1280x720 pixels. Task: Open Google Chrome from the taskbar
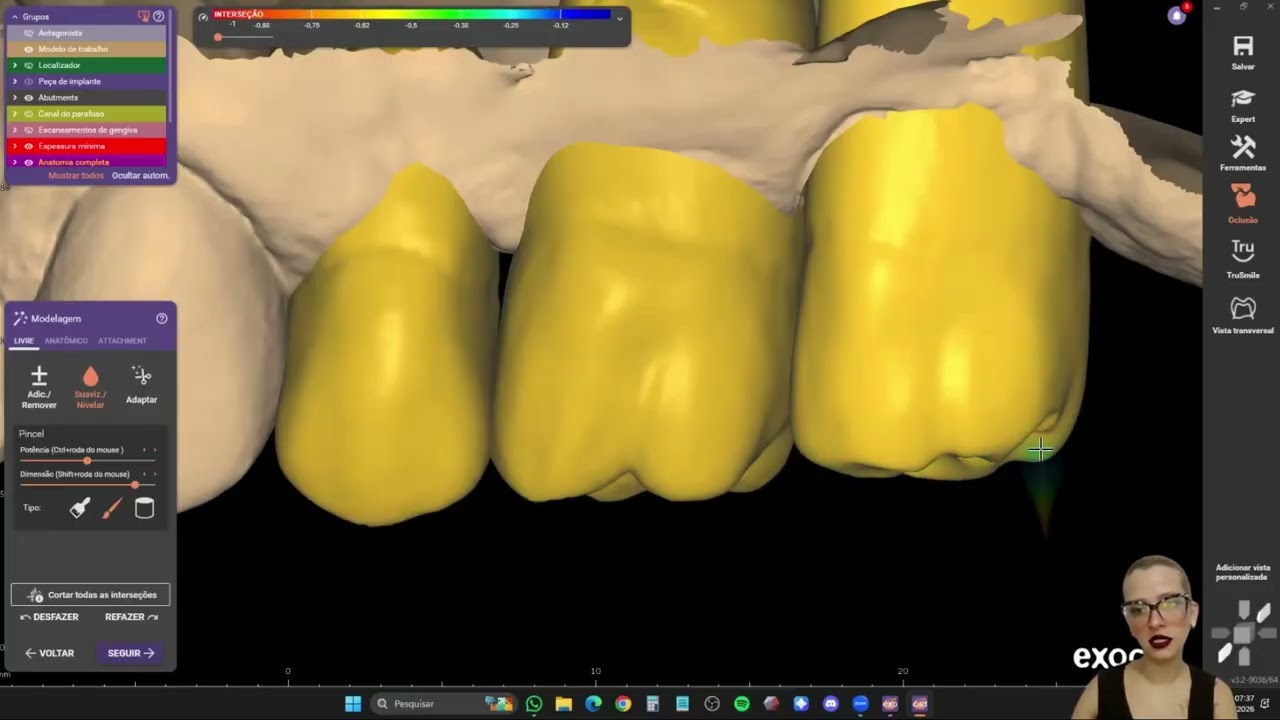[623, 704]
